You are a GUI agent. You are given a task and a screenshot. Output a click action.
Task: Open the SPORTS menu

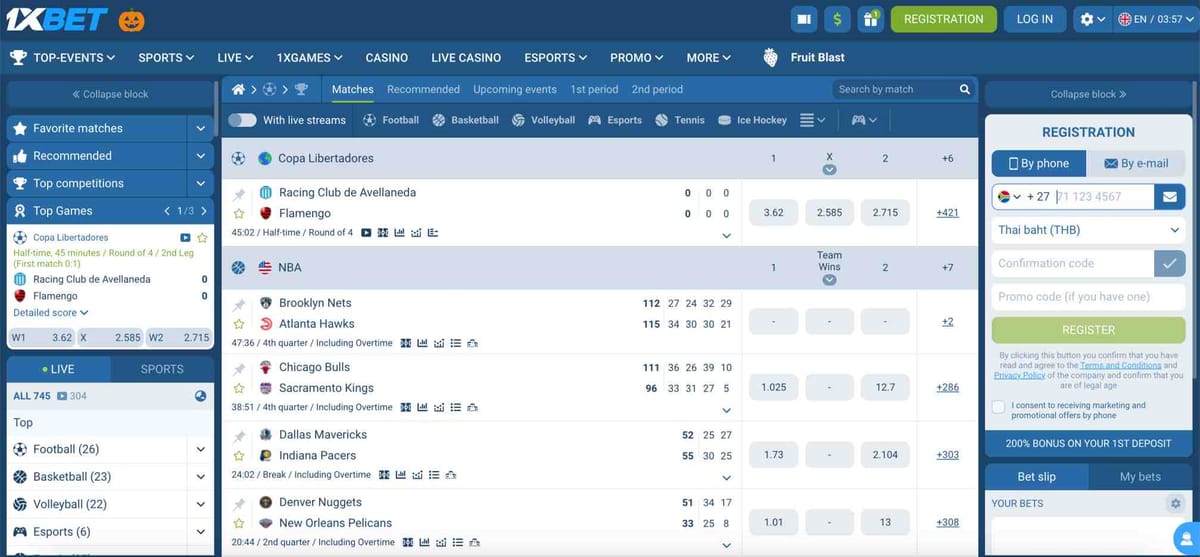pyautogui.click(x=166, y=58)
